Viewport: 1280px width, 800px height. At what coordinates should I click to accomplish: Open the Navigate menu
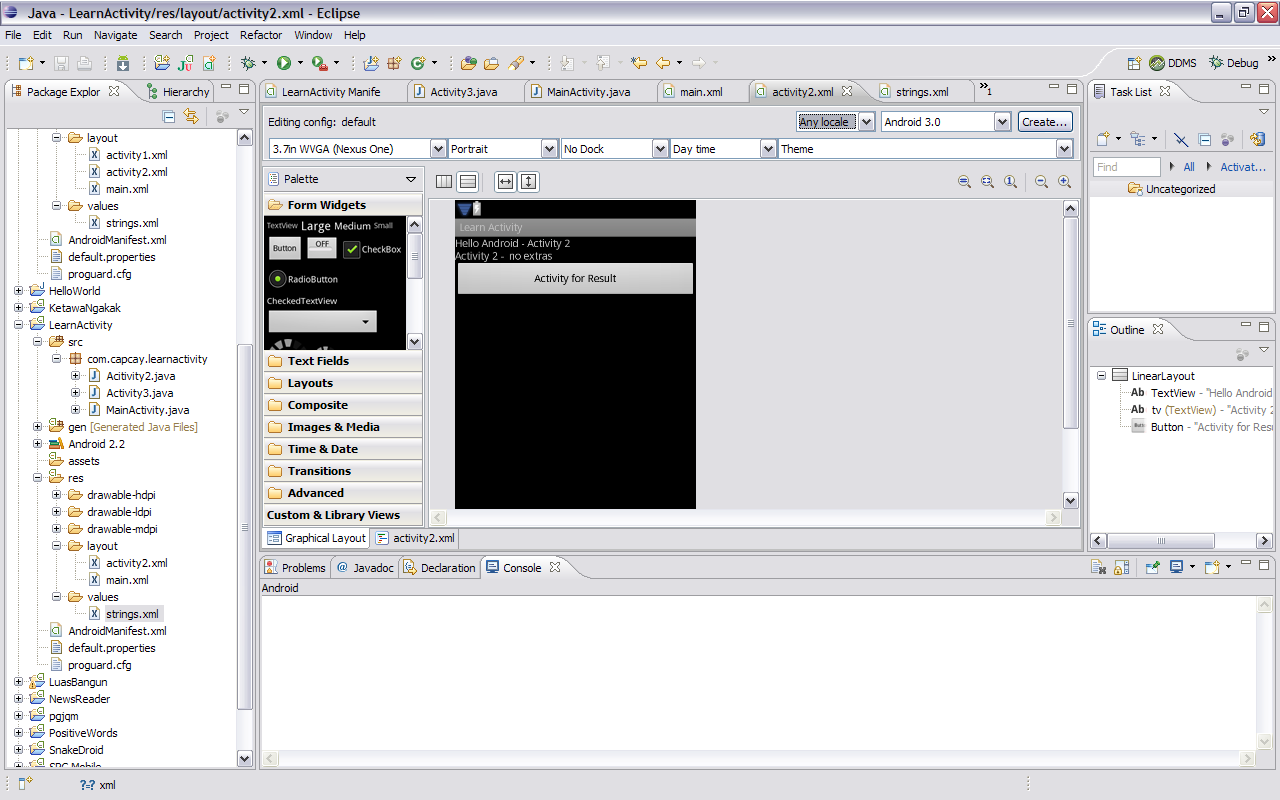116,35
